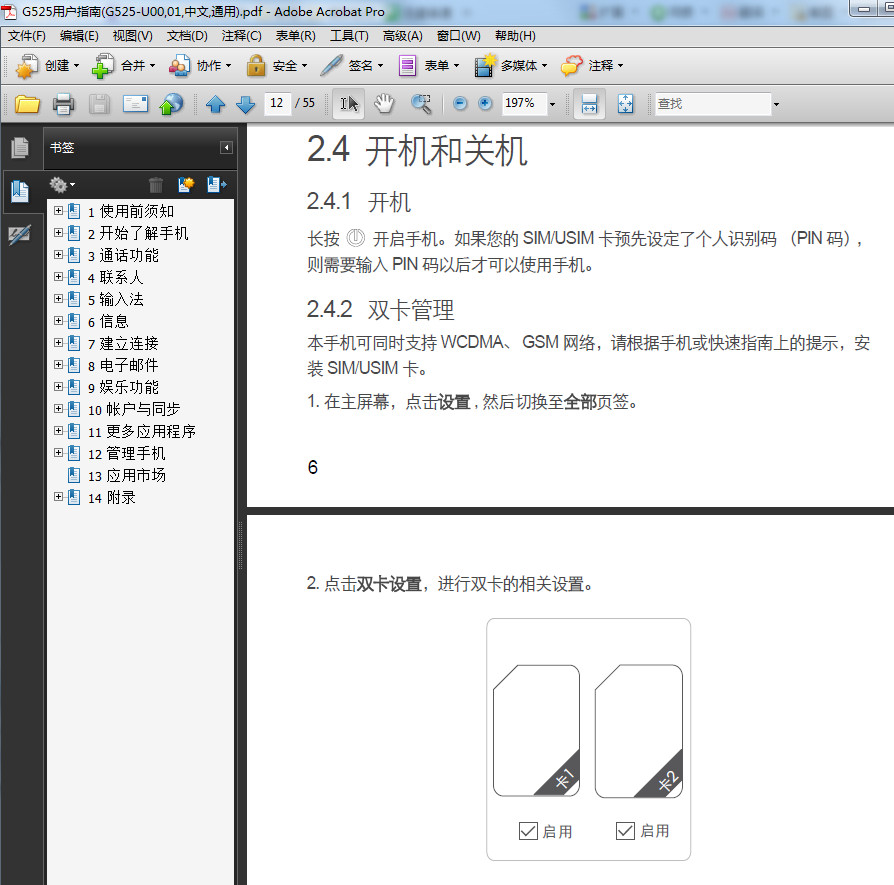Activate the marquee zoom tool
The height and width of the screenshot is (885, 894).
[421, 103]
